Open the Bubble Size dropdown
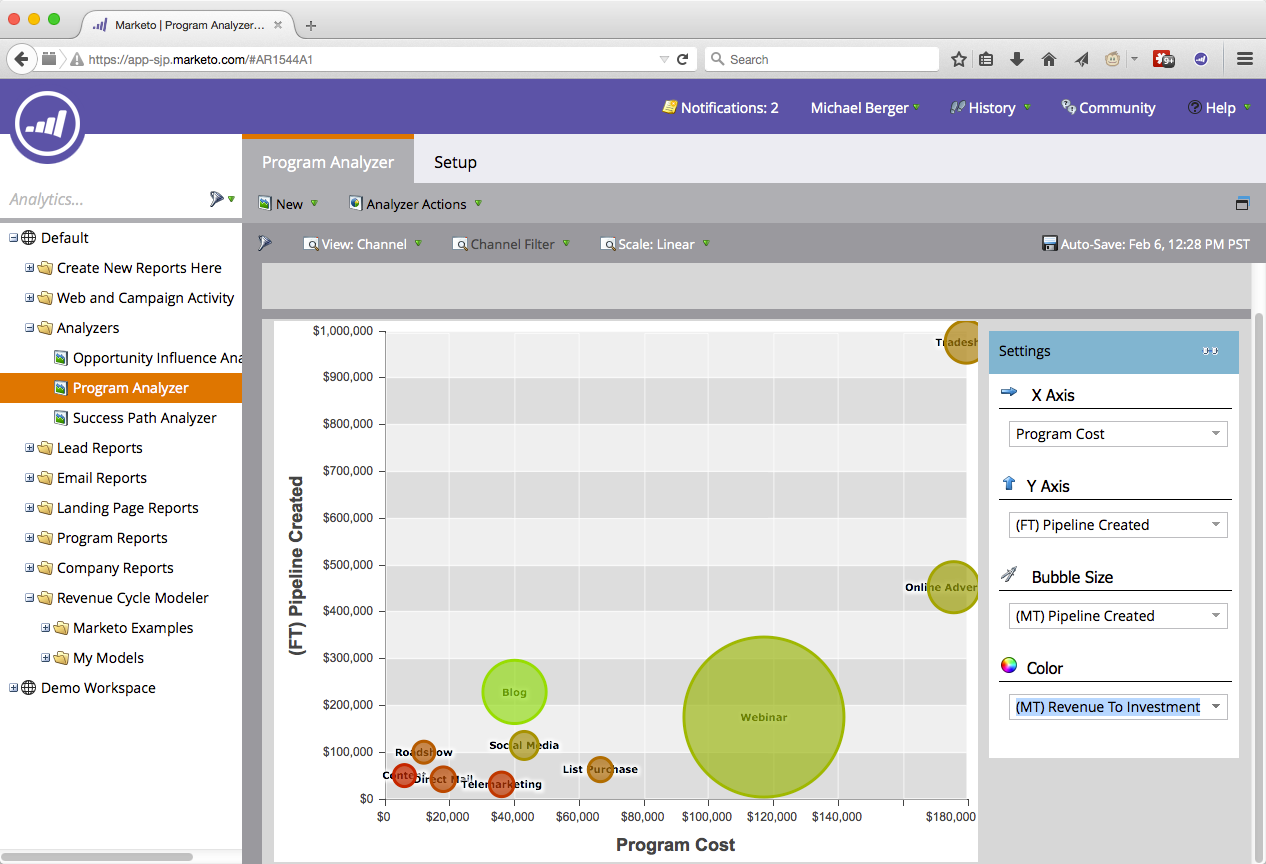The height and width of the screenshot is (864, 1266). tap(1117, 616)
